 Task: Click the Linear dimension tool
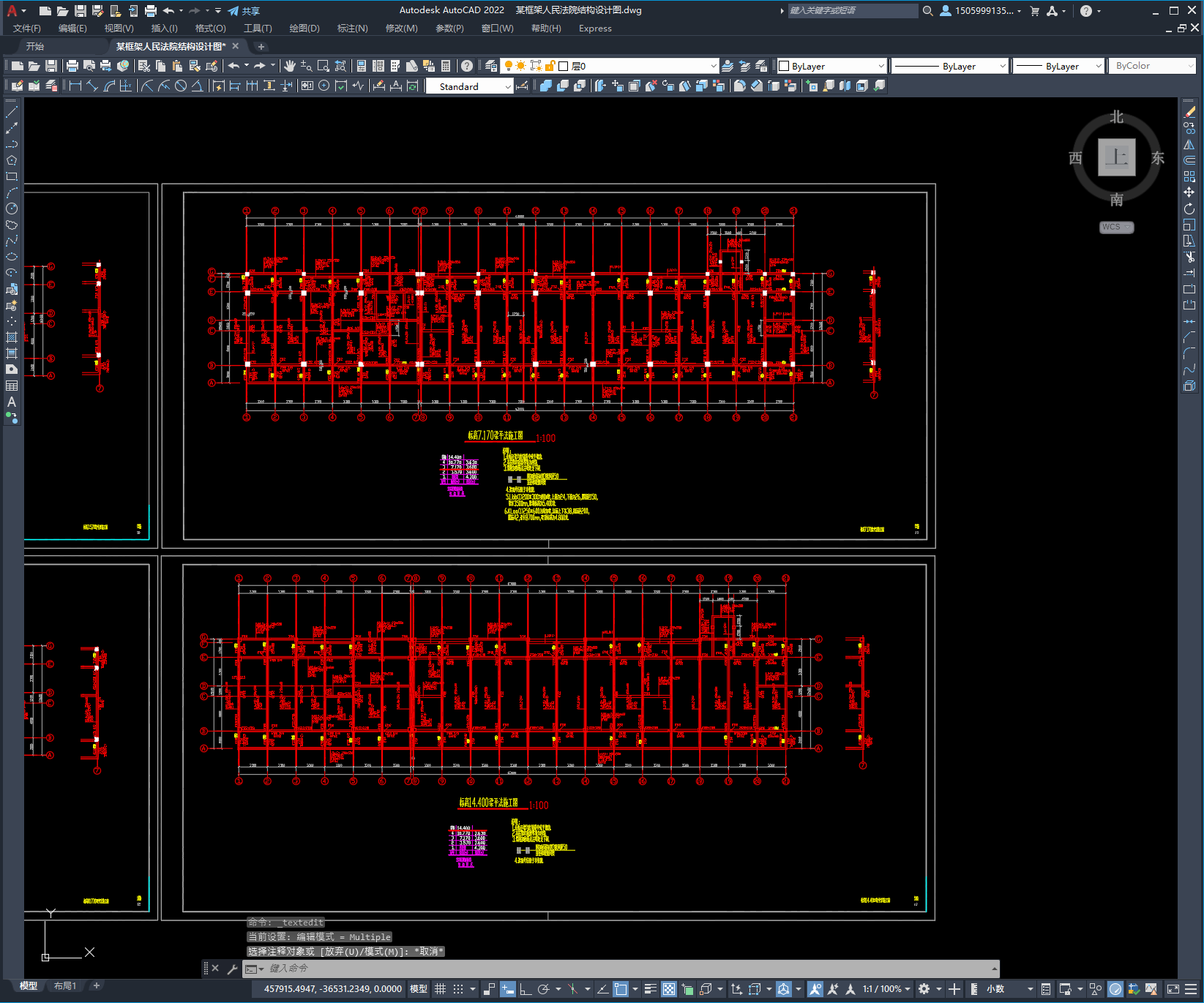click(x=75, y=86)
